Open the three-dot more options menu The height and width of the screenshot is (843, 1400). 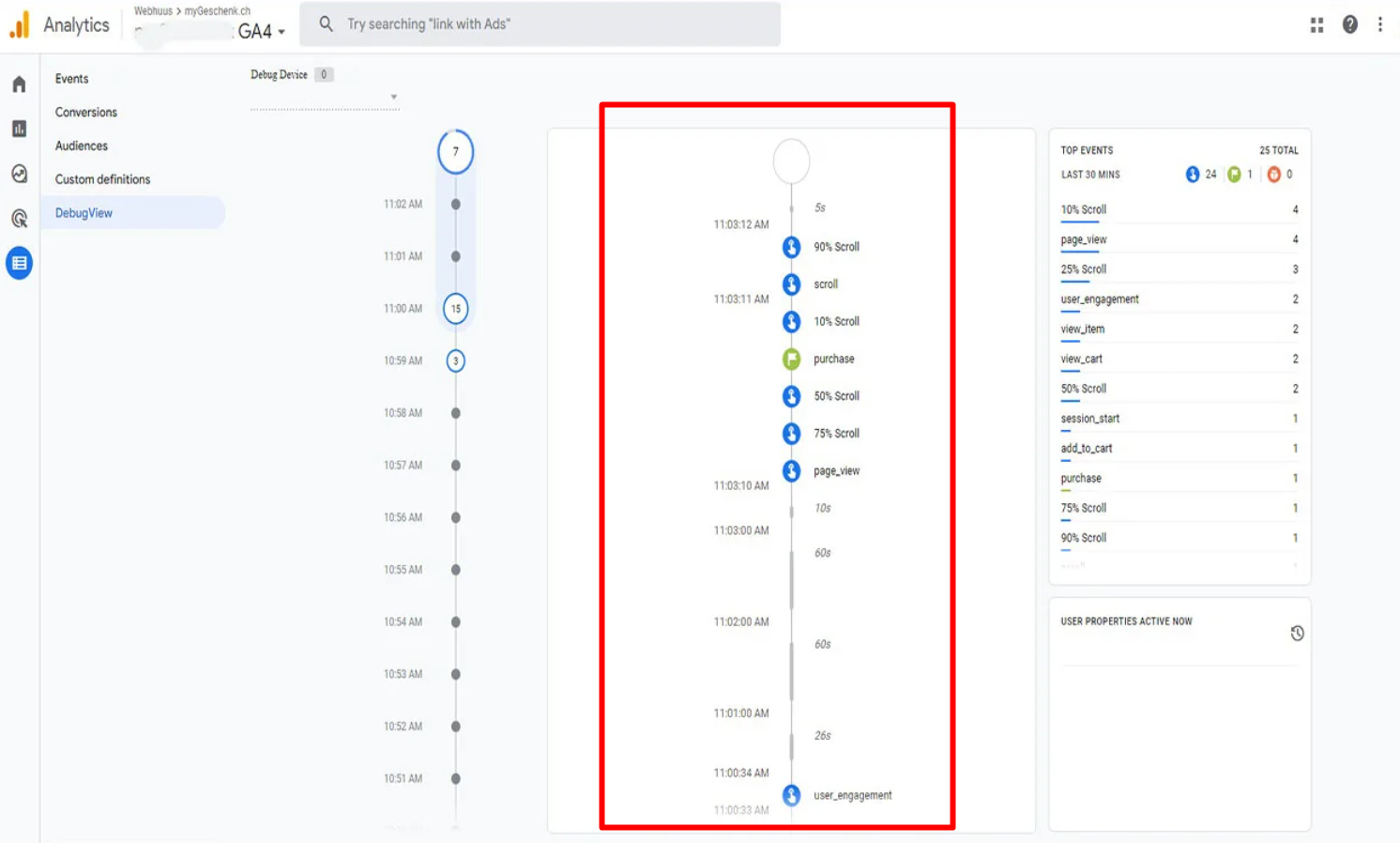(1379, 25)
